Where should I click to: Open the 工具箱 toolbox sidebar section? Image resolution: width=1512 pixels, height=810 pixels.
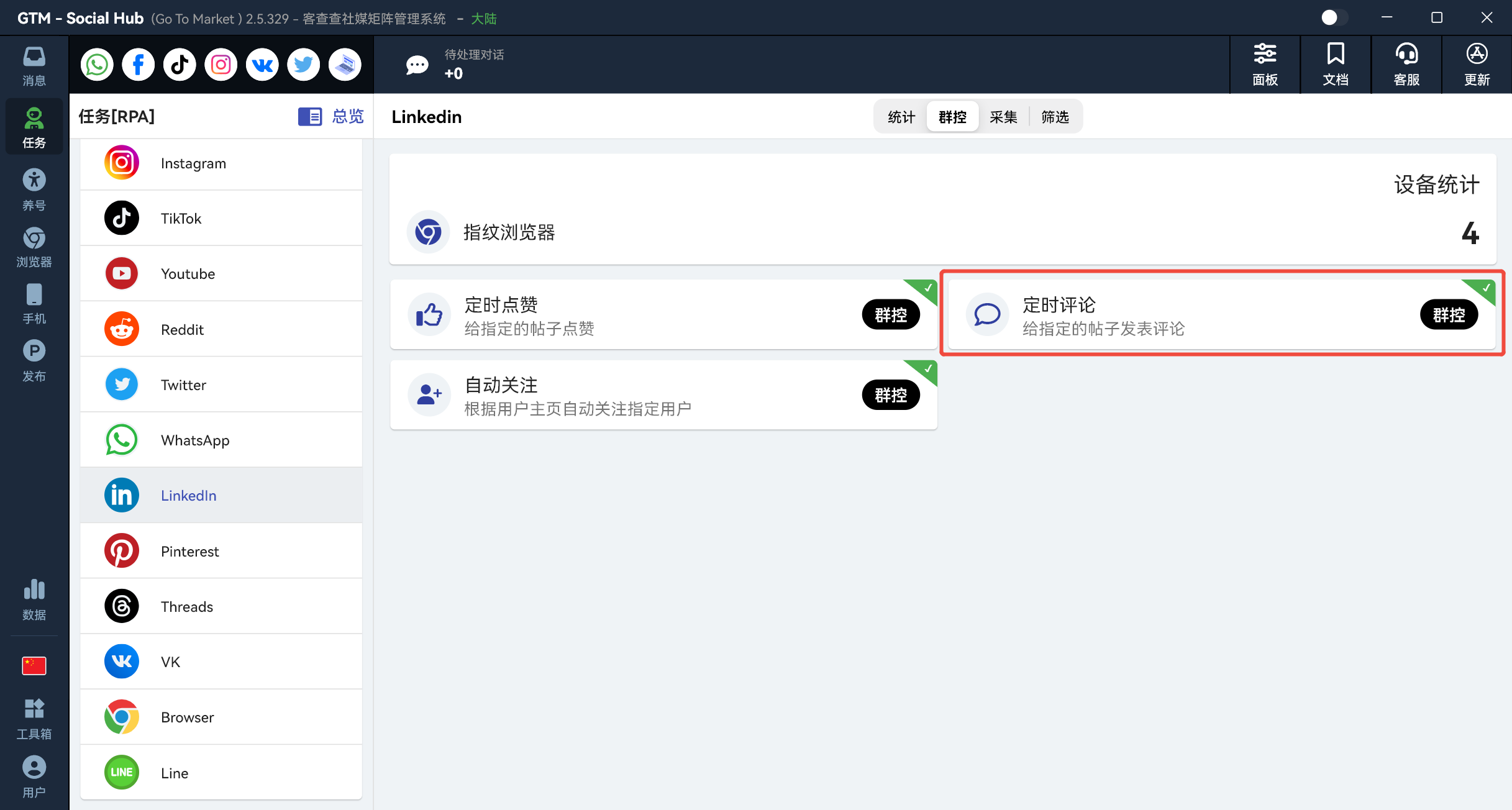34,719
